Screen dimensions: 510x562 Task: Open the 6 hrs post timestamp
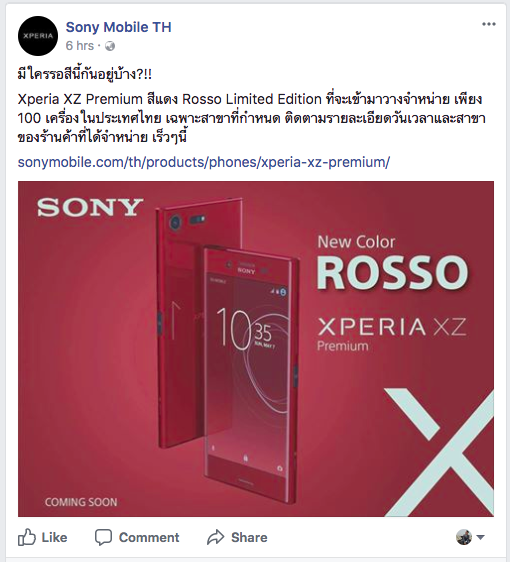pyautogui.click(x=80, y=46)
